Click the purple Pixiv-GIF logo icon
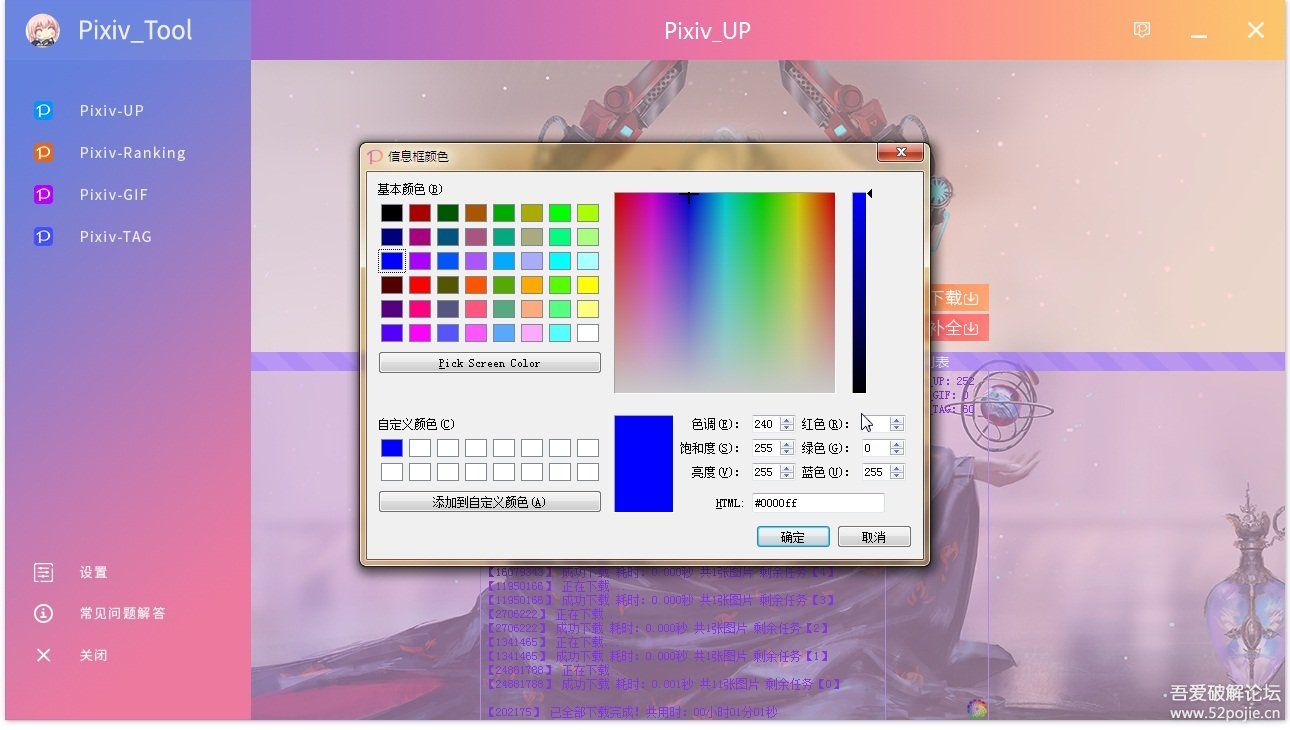Image resolution: width=1290 pixels, height=730 pixels. (x=43, y=195)
